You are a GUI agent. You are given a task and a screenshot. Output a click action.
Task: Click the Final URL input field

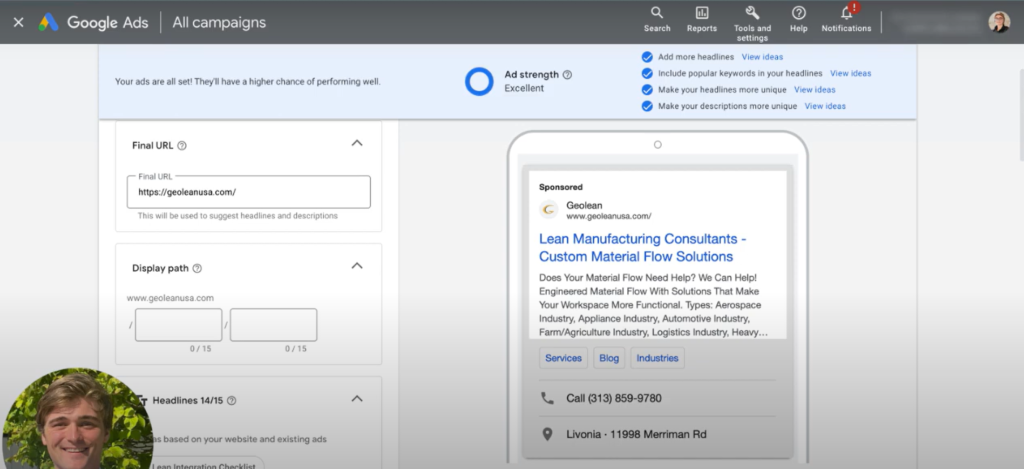tap(248, 192)
